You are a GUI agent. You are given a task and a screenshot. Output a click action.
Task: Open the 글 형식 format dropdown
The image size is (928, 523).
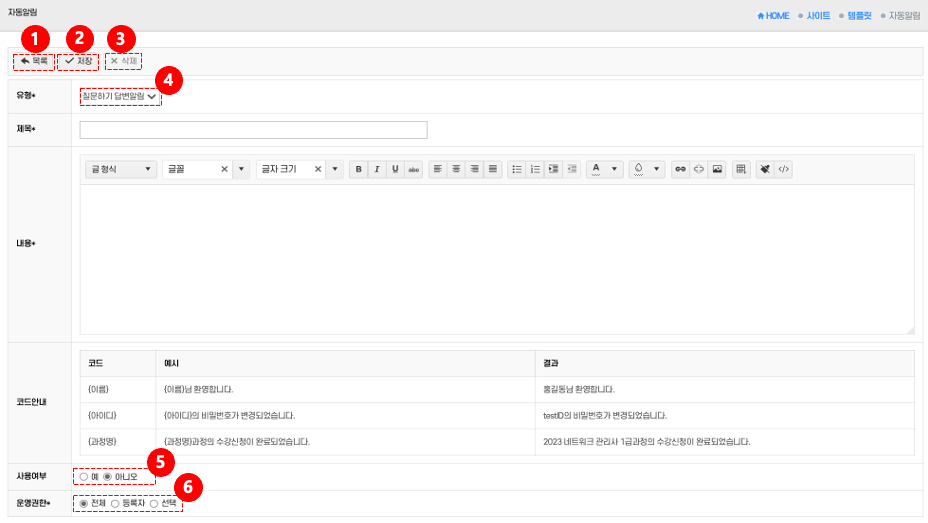tap(122, 170)
